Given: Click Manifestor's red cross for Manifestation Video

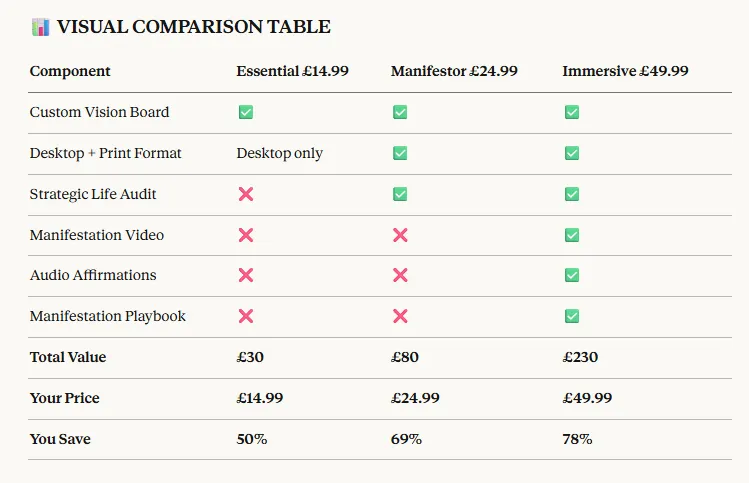Looking at the screenshot, I should (400, 235).
